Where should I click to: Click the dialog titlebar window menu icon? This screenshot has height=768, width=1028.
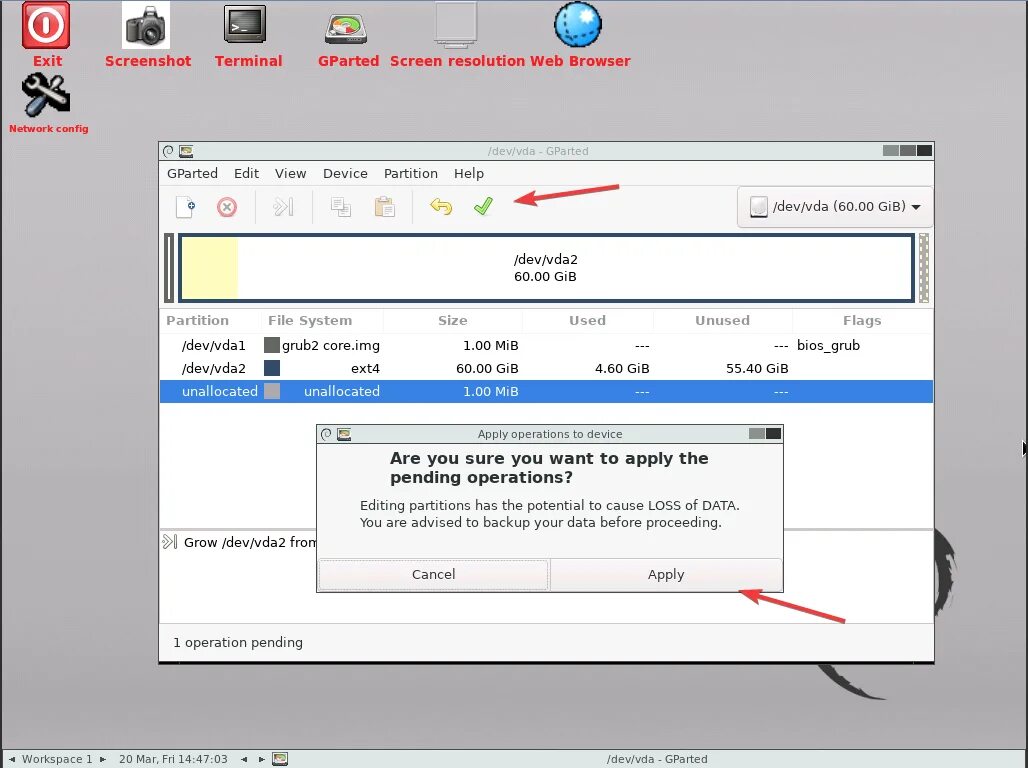point(326,434)
